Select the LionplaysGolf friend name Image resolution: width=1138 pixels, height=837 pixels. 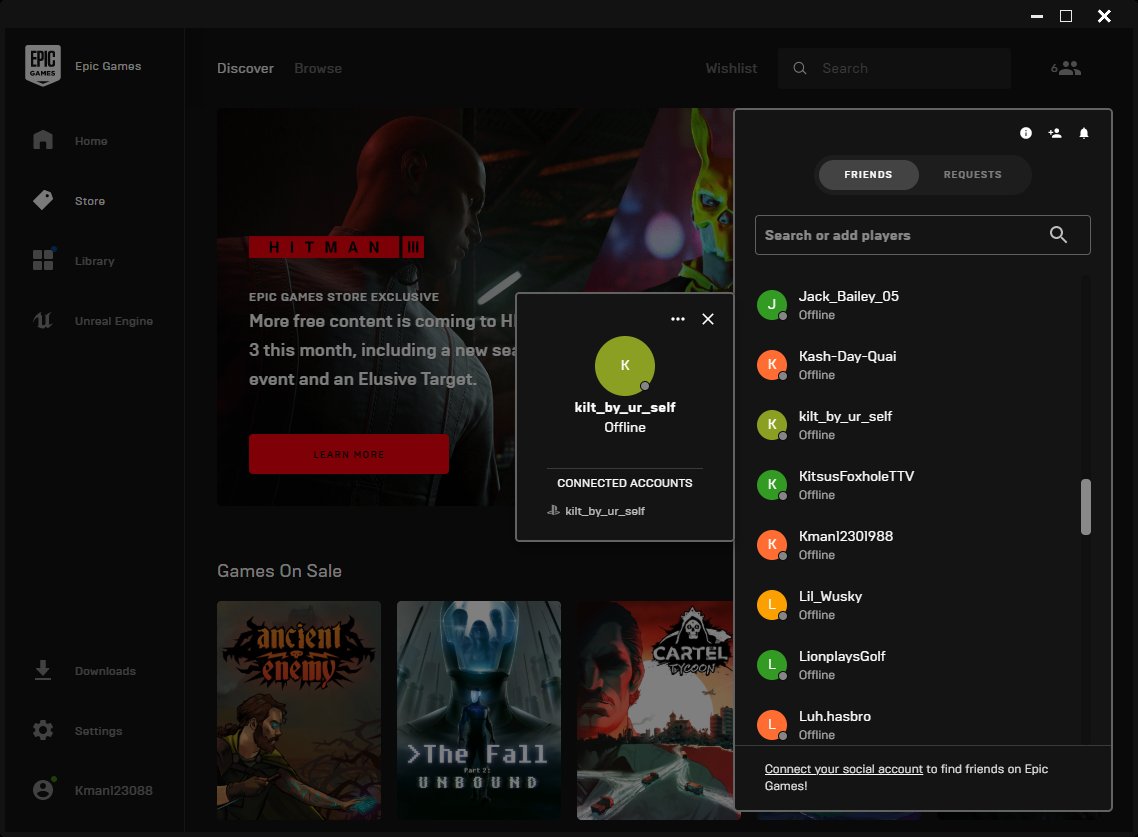tap(842, 656)
